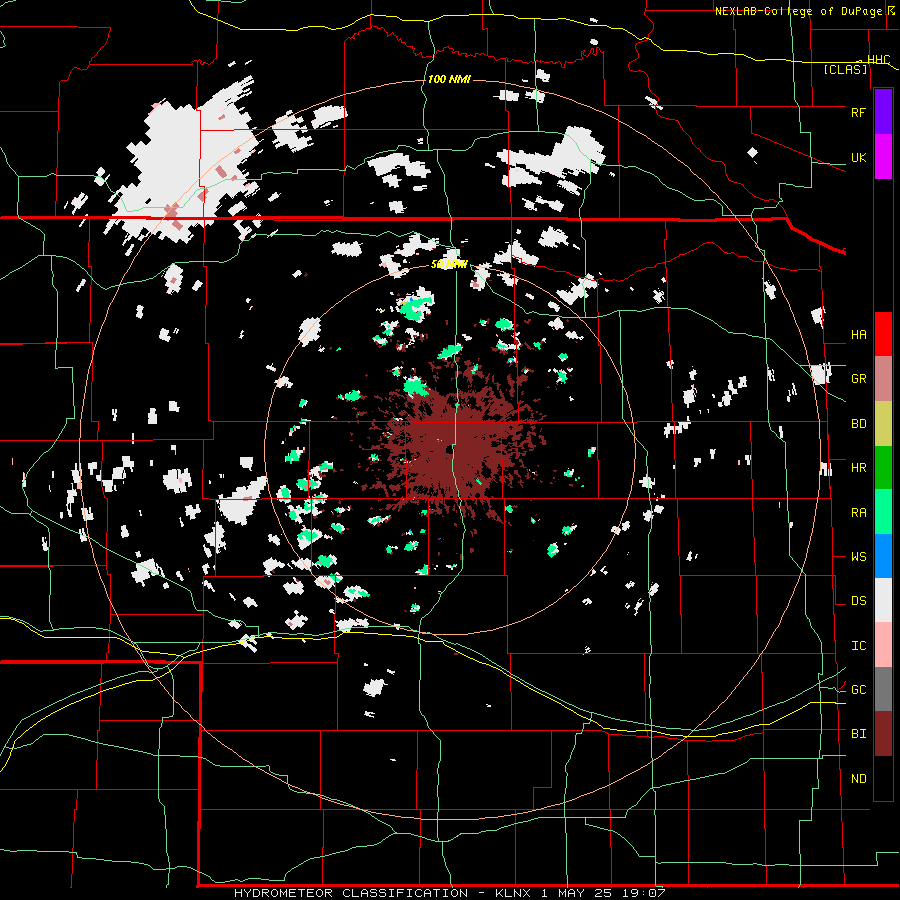This screenshot has height=900, width=900.
Task: Click the 50 NMI range ring label
Action: click(x=449, y=265)
